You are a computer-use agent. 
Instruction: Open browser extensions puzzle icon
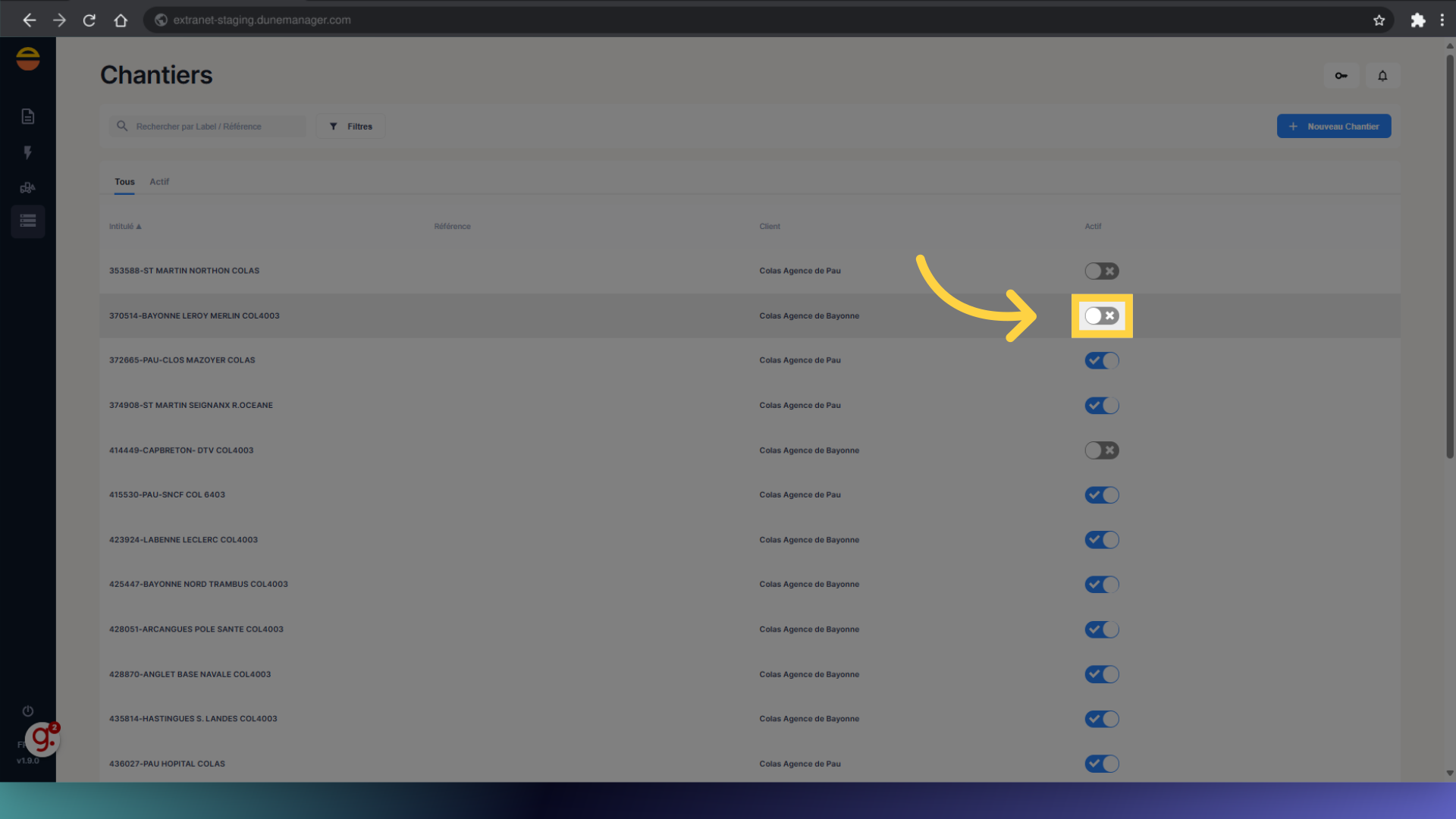[x=1417, y=20]
